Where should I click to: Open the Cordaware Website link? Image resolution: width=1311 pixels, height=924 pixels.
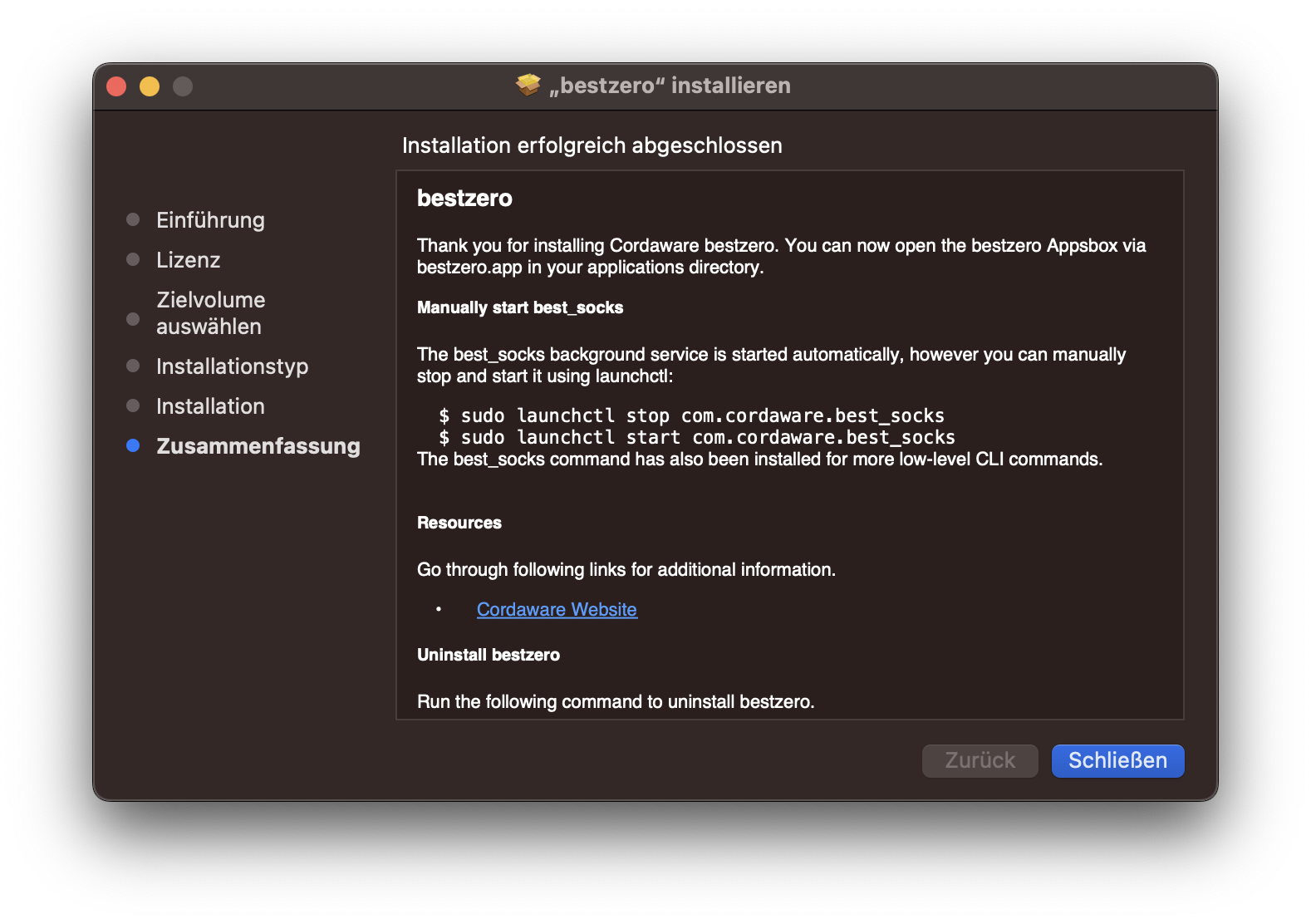tap(557, 609)
